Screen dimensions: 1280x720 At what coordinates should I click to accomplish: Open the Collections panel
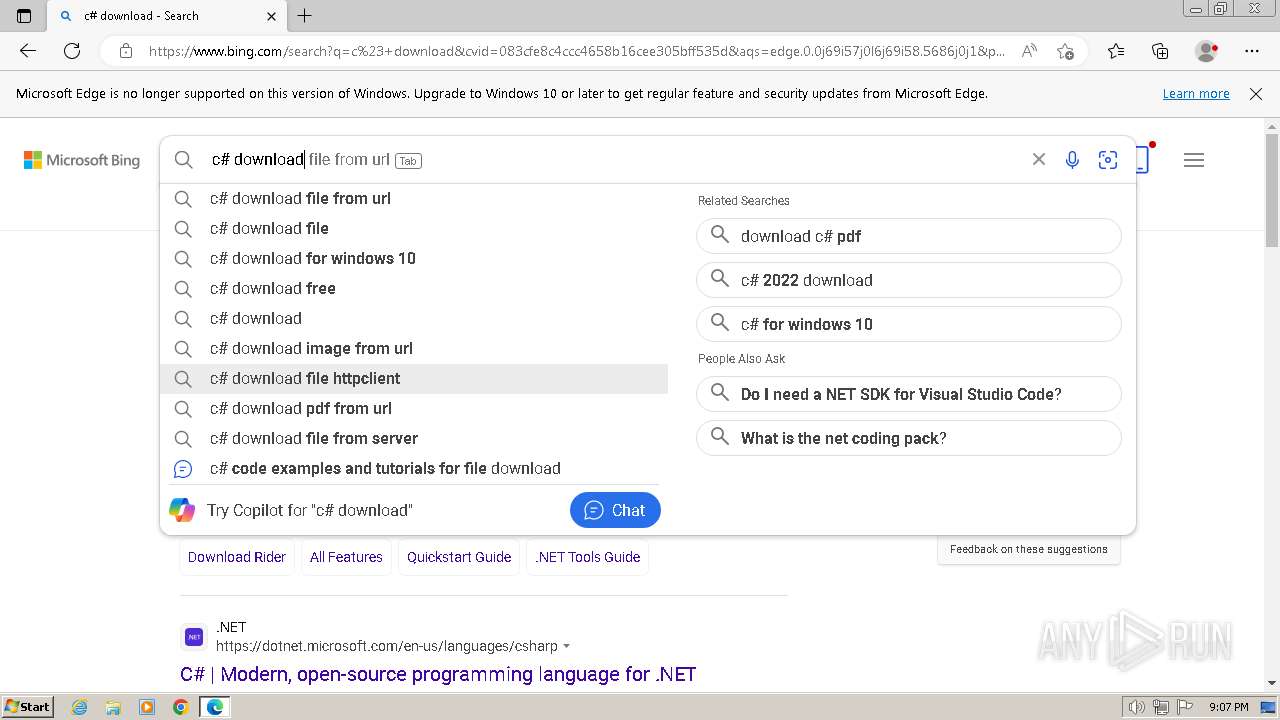click(x=1160, y=51)
